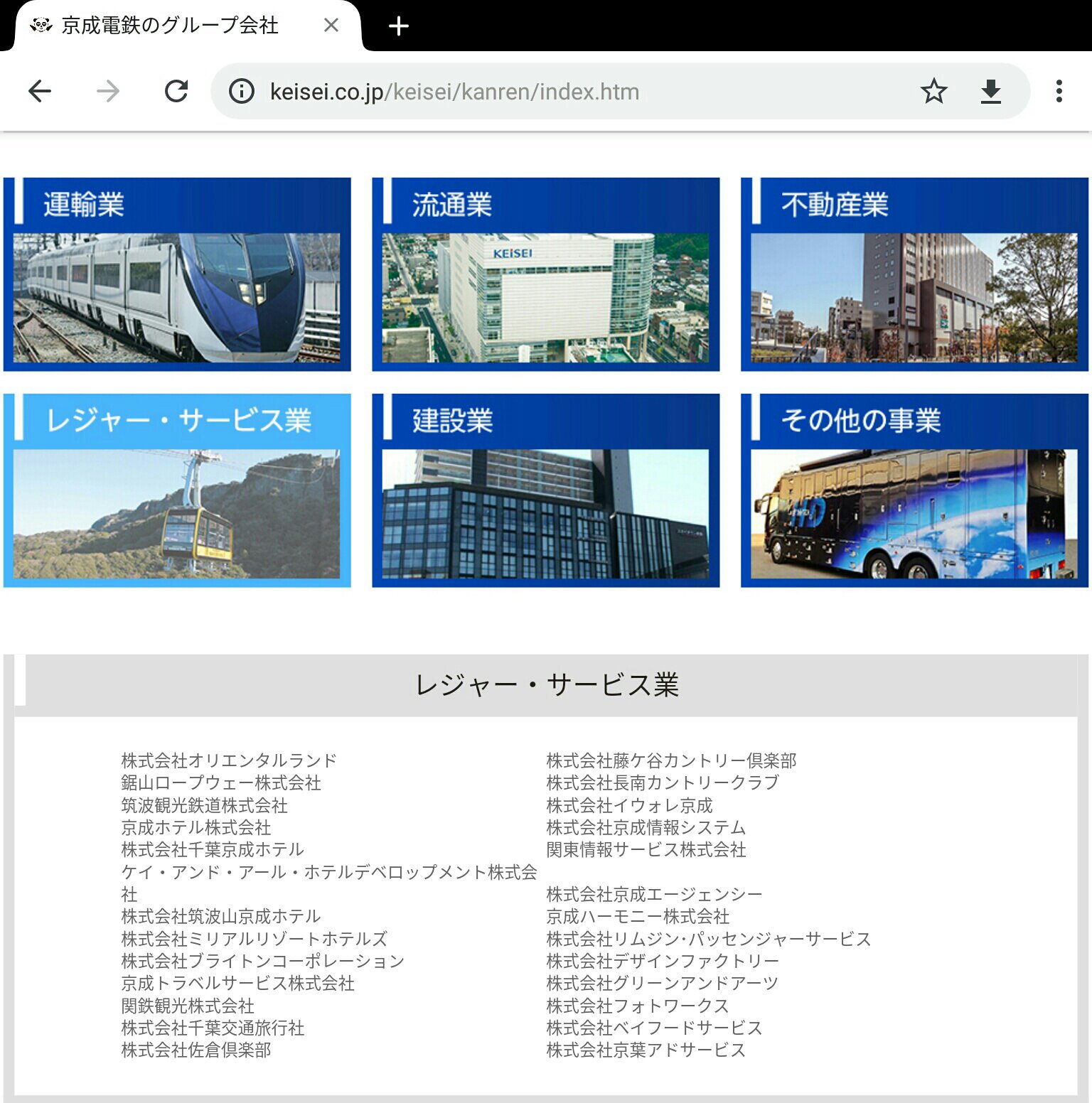Open 株式会社ブライトンコーポレーション link
Screen dimensions: 1092x1103
coord(262,961)
